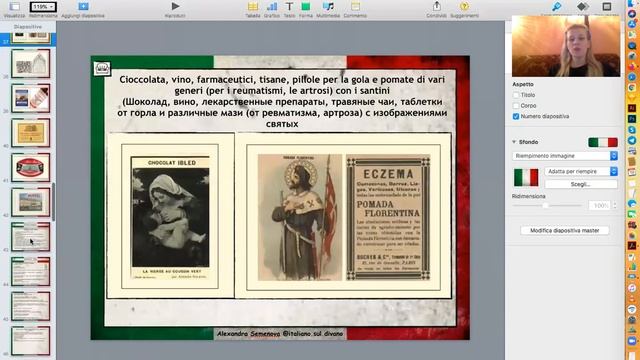Select the yellow label slide thumbnail
This screenshot has width=640, height=360.
[x=31, y=133]
